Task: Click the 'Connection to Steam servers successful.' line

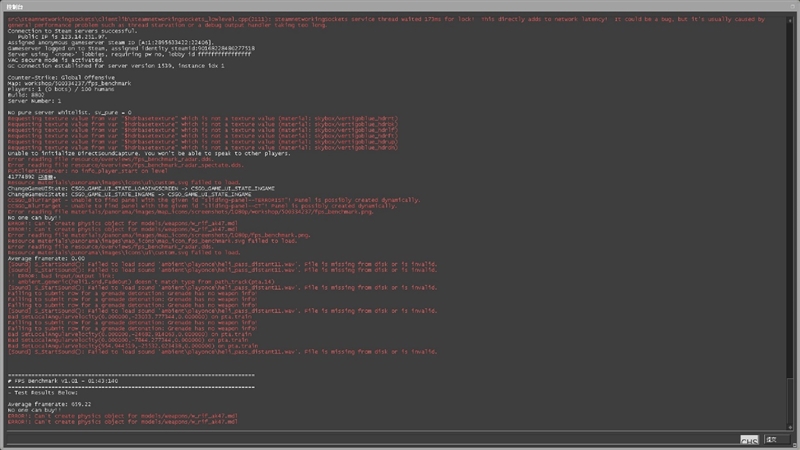Action: click(x=72, y=31)
